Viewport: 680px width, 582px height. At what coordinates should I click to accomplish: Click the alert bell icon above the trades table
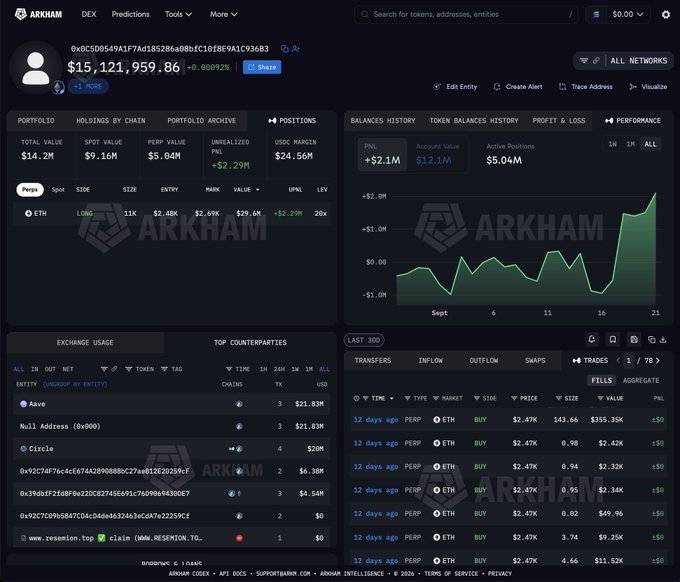[592, 340]
